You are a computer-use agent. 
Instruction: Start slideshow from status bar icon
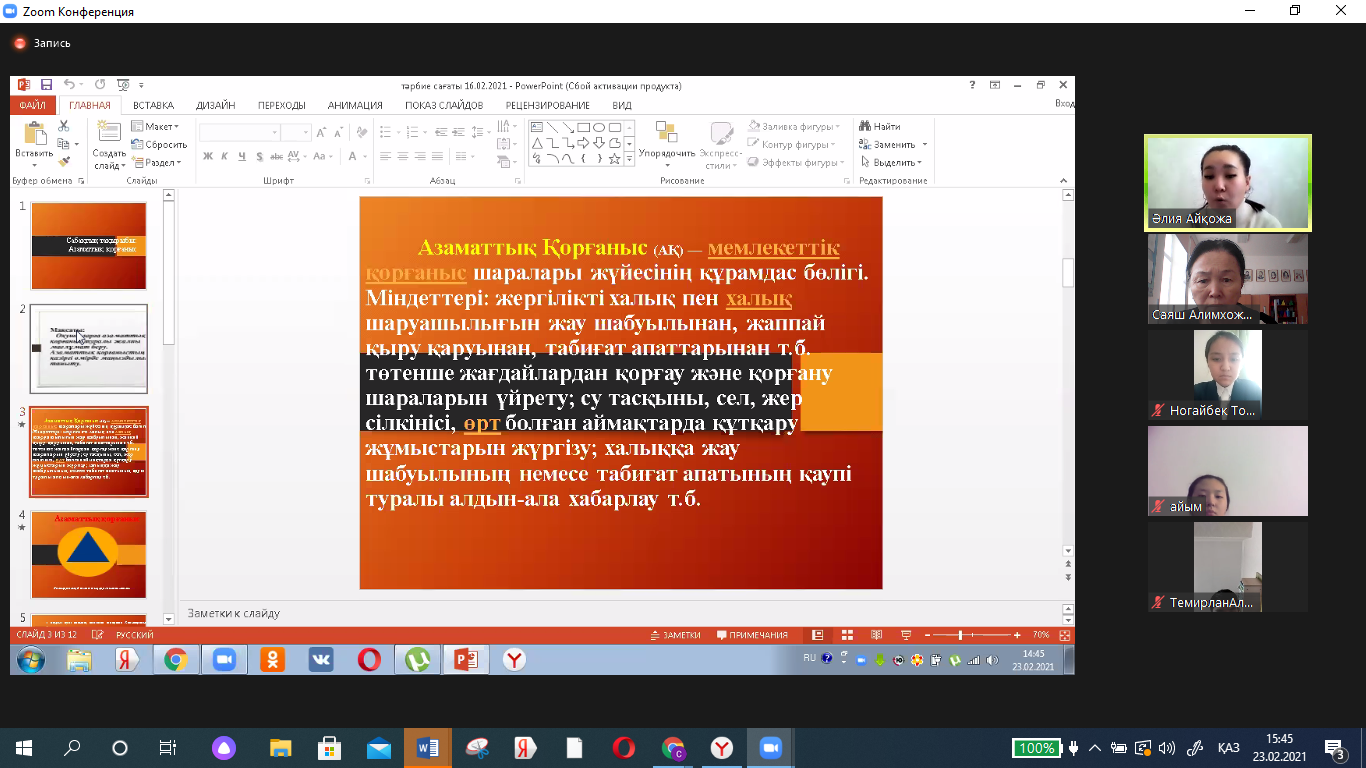coord(906,635)
